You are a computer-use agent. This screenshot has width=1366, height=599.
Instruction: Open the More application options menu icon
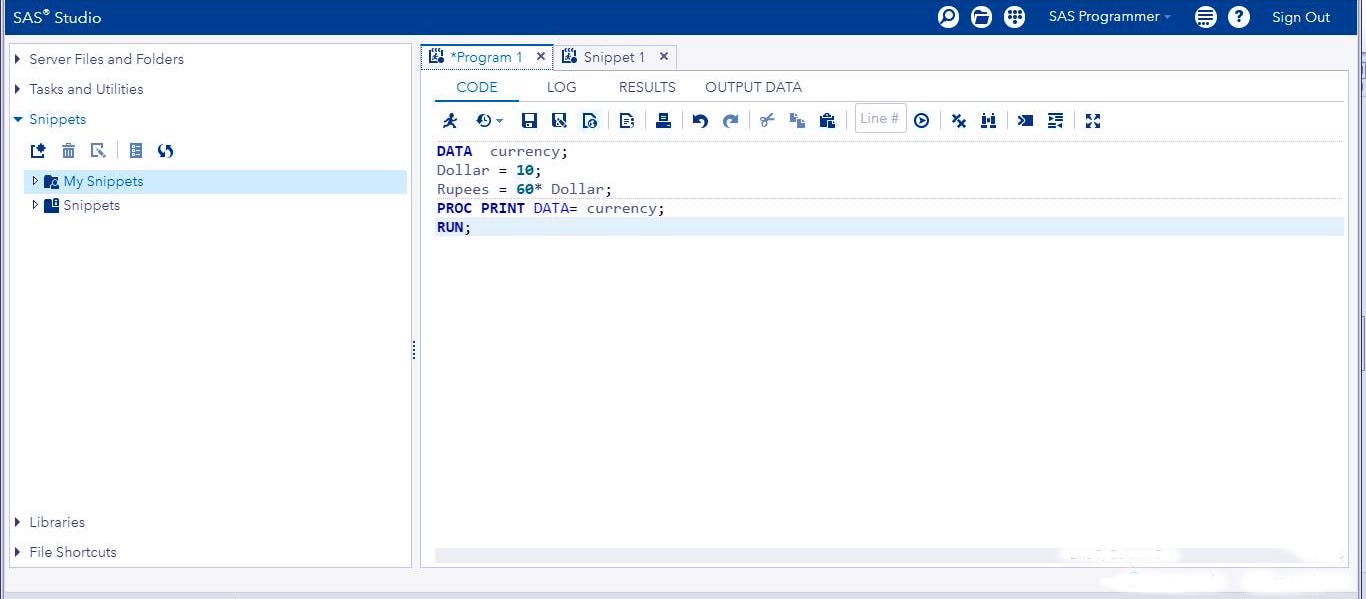point(1205,17)
